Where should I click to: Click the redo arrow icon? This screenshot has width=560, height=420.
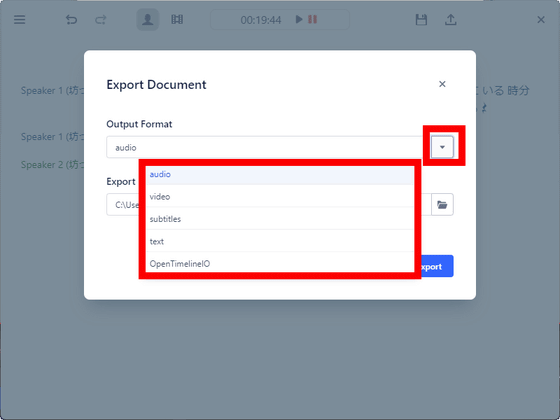point(100,19)
